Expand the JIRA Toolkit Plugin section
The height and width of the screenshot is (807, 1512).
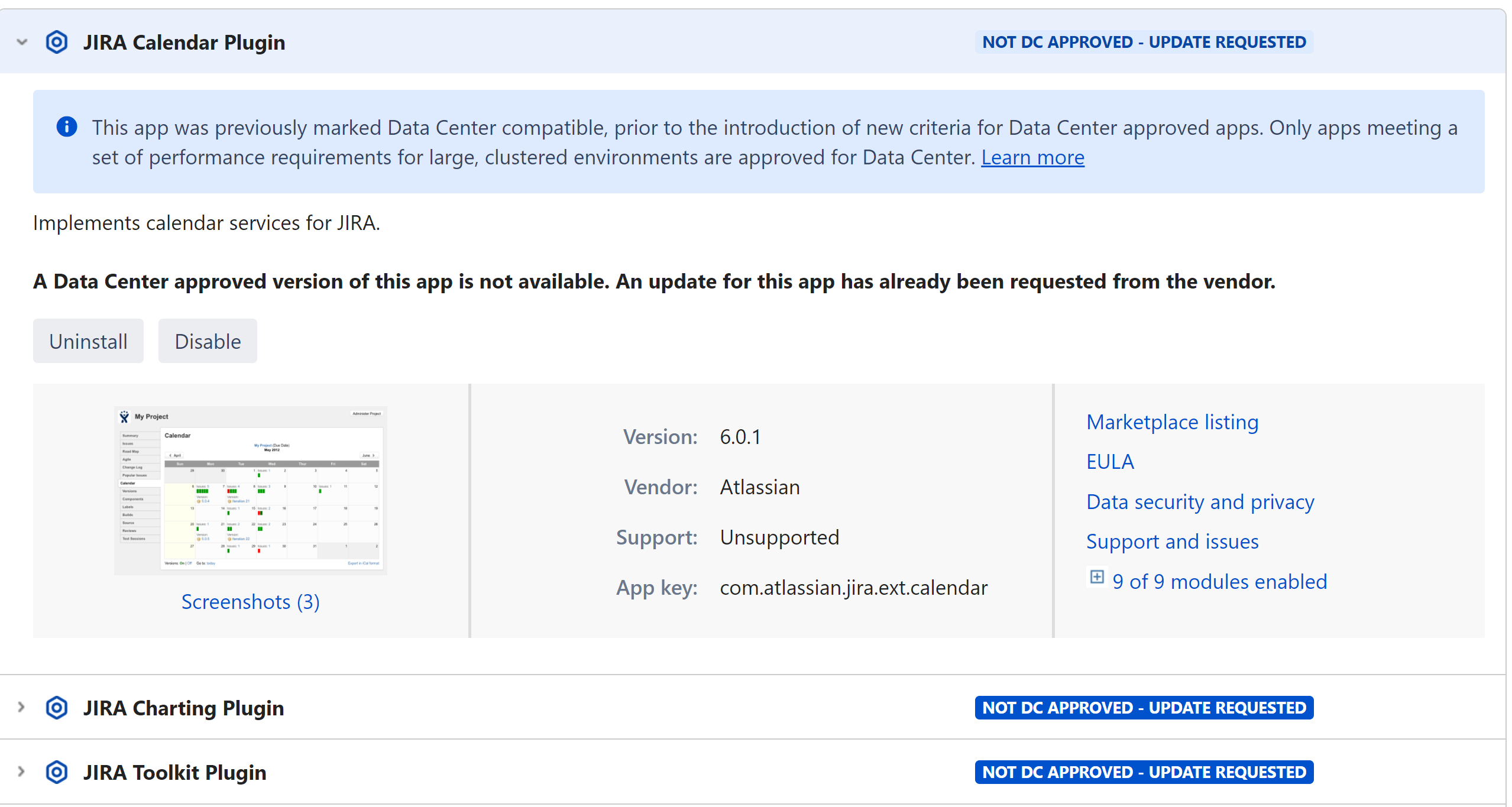click(x=21, y=772)
